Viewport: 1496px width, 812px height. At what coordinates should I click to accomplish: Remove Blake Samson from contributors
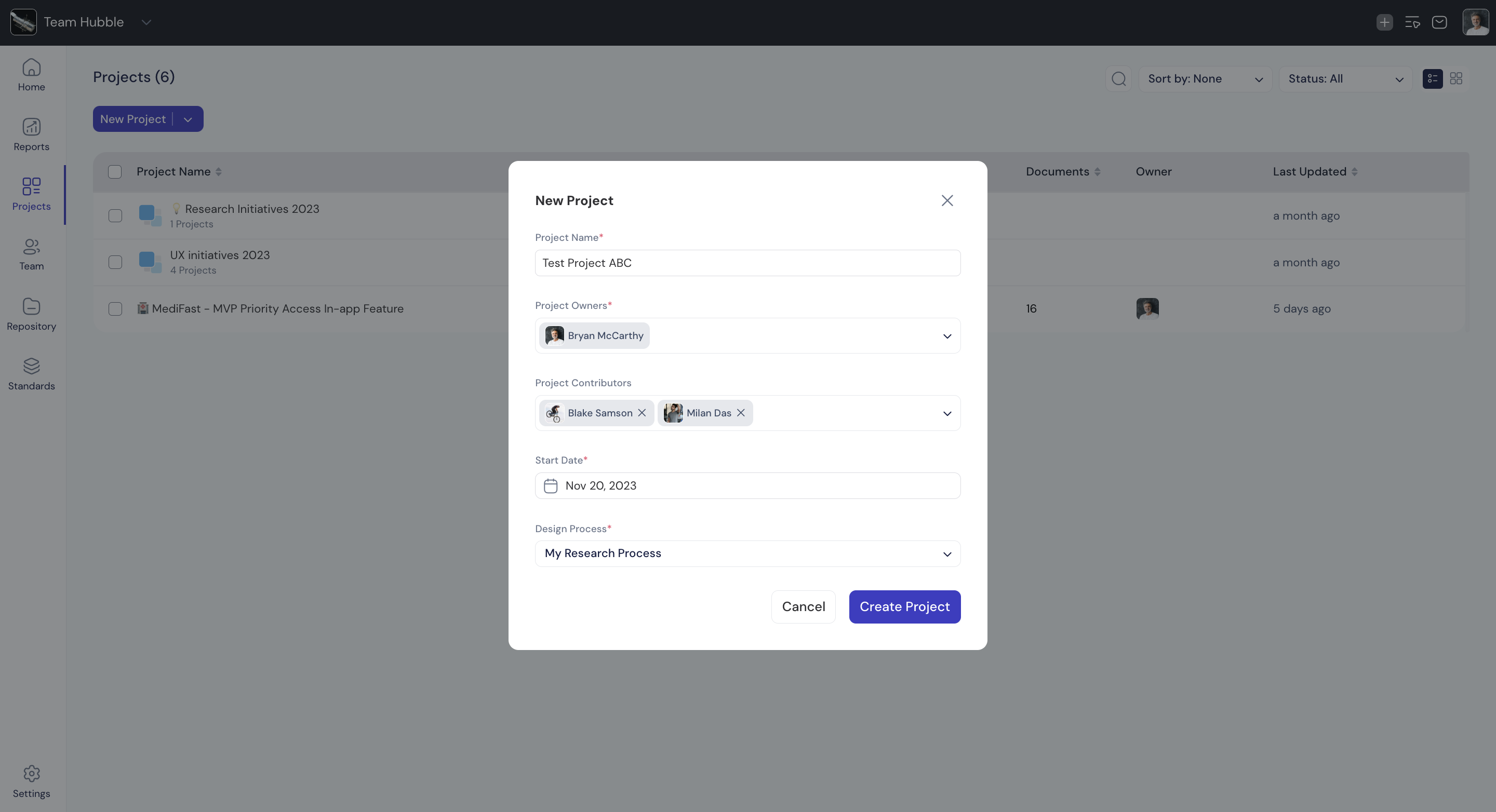point(642,413)
